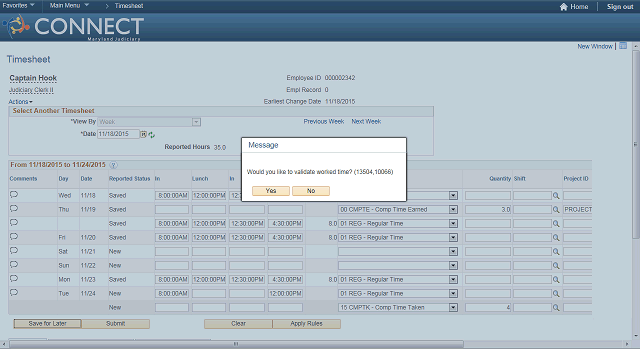Click the lookup magnifier in Sat 11/21 row

click(556, 252)
